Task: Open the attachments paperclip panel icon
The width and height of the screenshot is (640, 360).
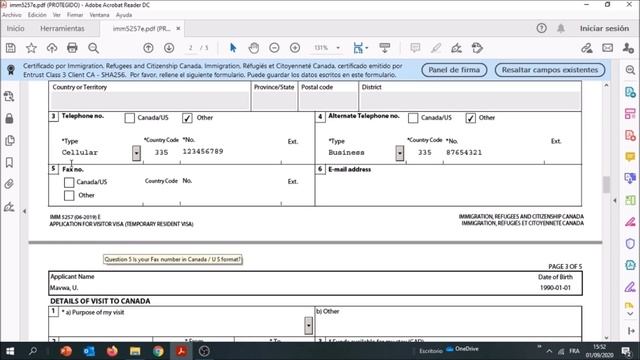Action: point(9,184)
